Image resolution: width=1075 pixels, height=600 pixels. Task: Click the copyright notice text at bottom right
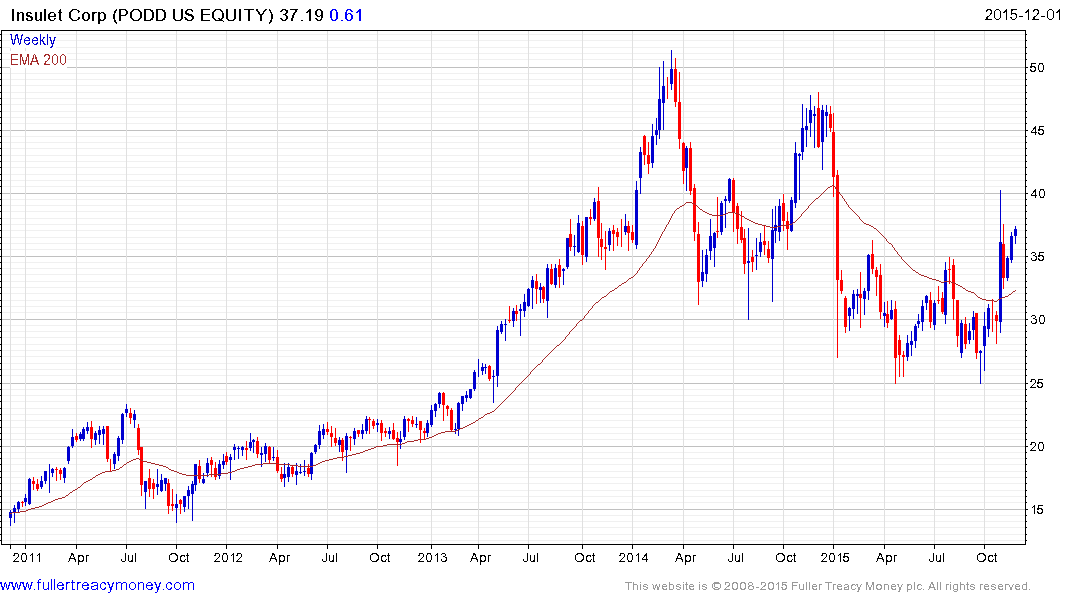pyautogui.click(x=828, y=586)
